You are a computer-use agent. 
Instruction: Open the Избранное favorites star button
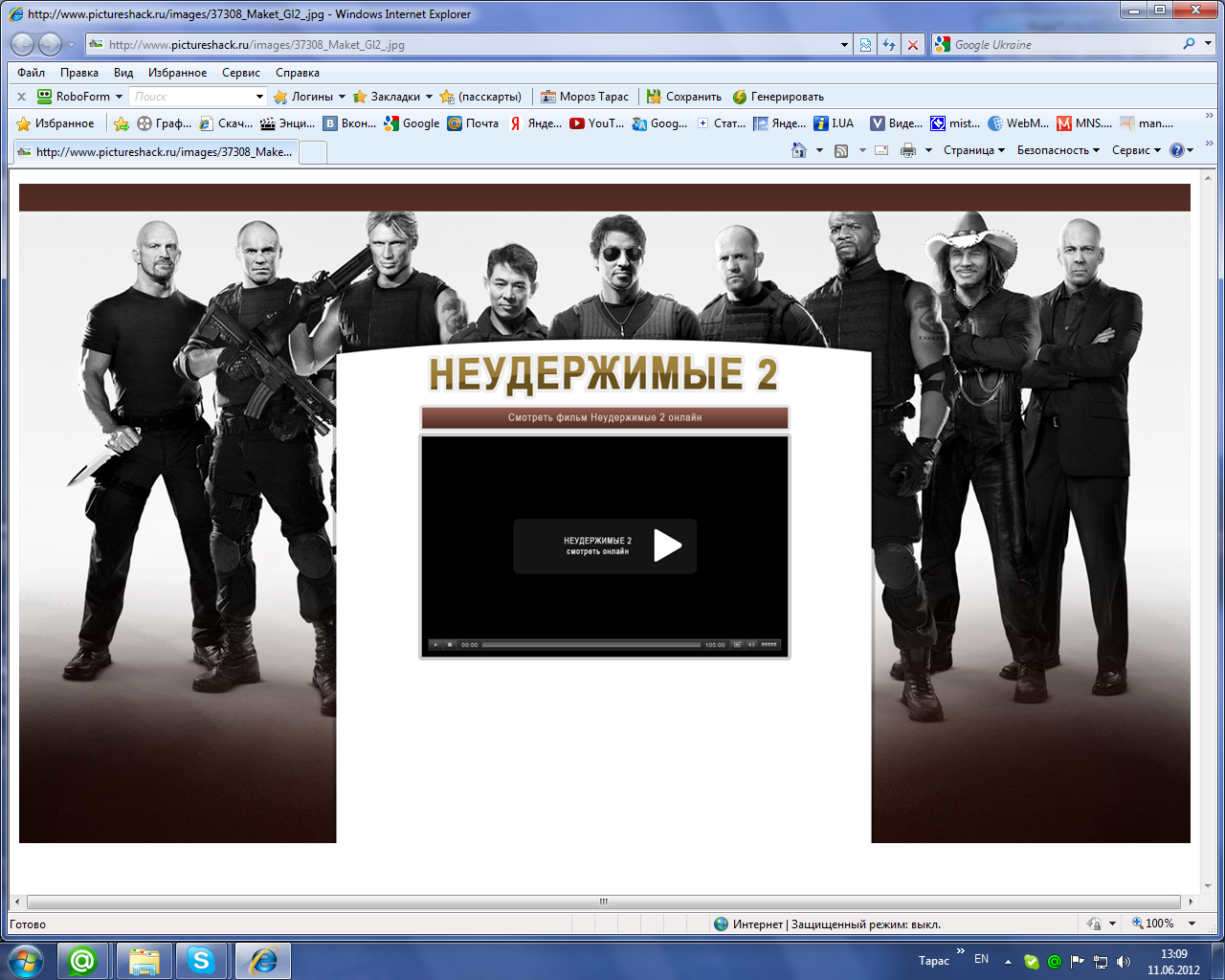56,123
